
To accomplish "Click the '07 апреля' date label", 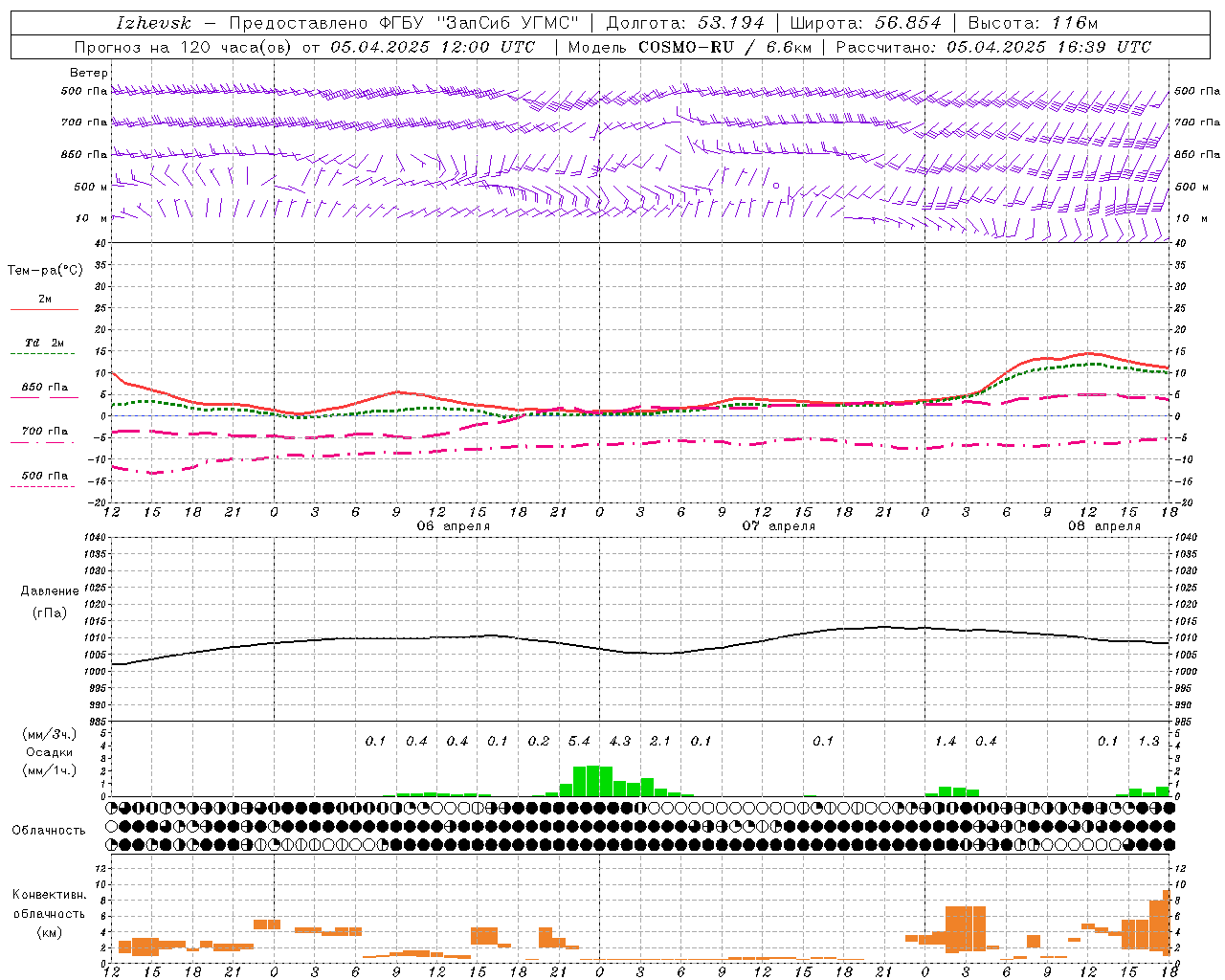I will tap(779, 526).
